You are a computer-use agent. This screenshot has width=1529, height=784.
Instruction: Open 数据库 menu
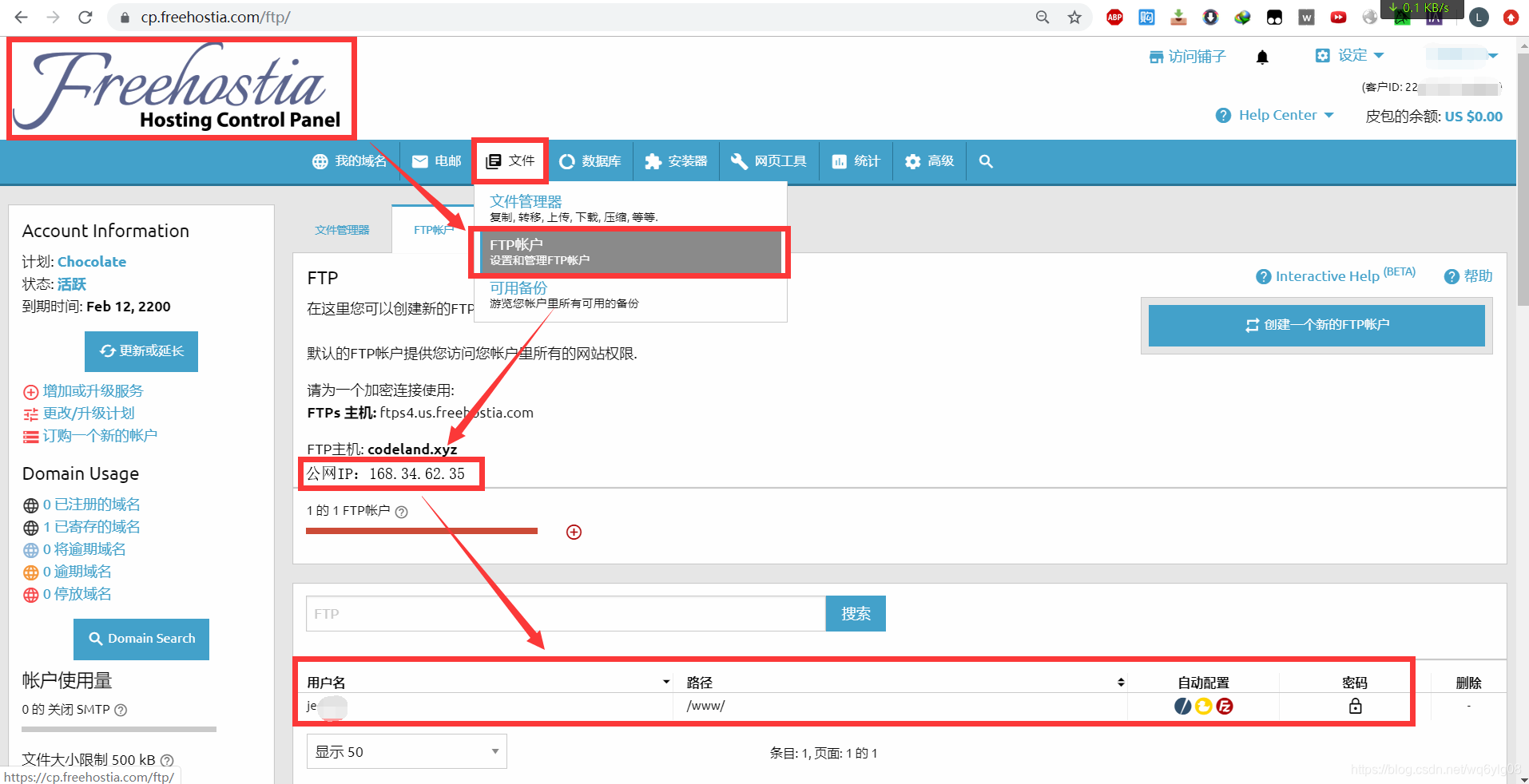tap(590, 161)
